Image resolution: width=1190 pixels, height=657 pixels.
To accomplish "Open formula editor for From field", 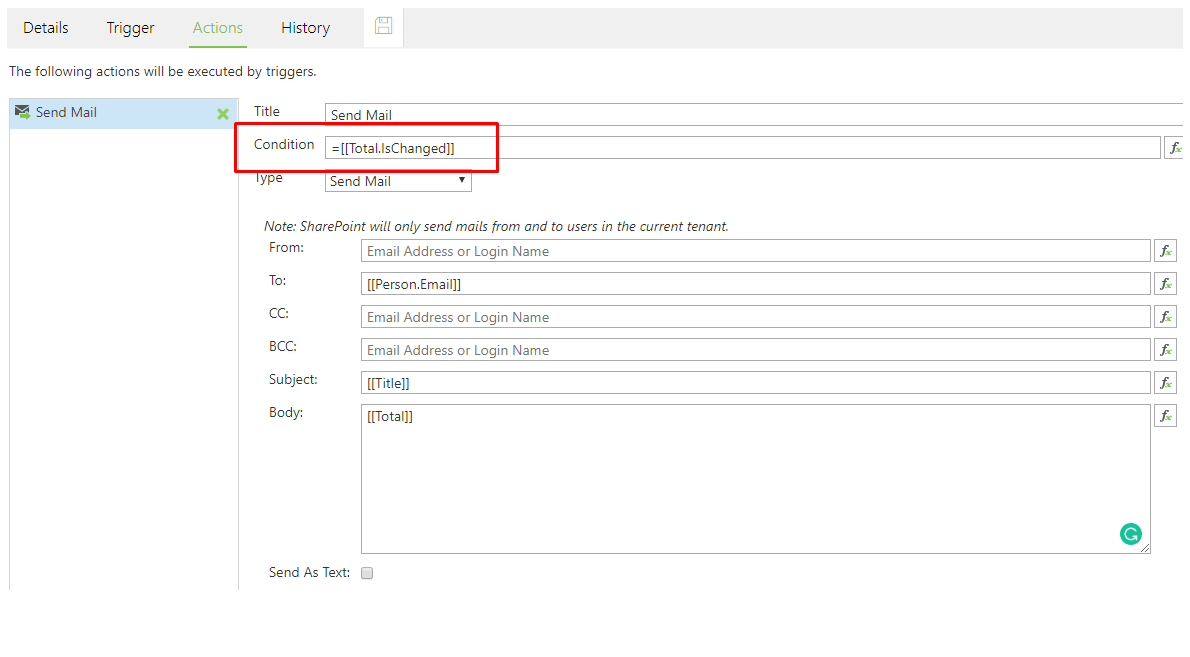I will tap(1165, 251).
